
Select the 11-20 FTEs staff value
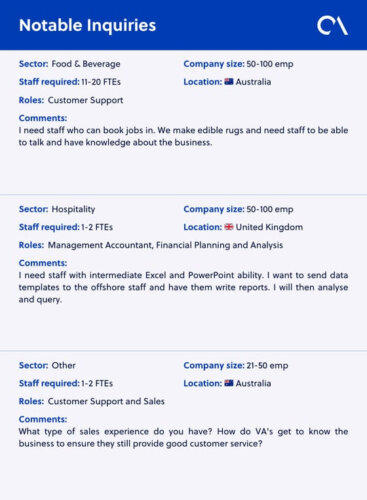coord(101,82)
